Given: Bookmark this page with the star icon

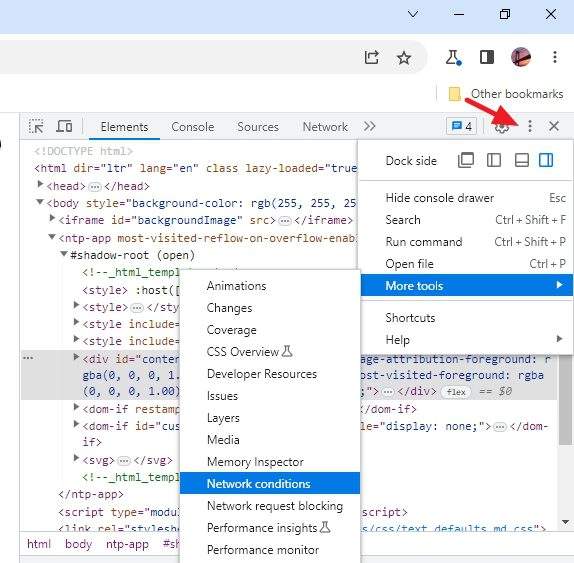Looking at the screenshot, I should click(x=404, y=57).
